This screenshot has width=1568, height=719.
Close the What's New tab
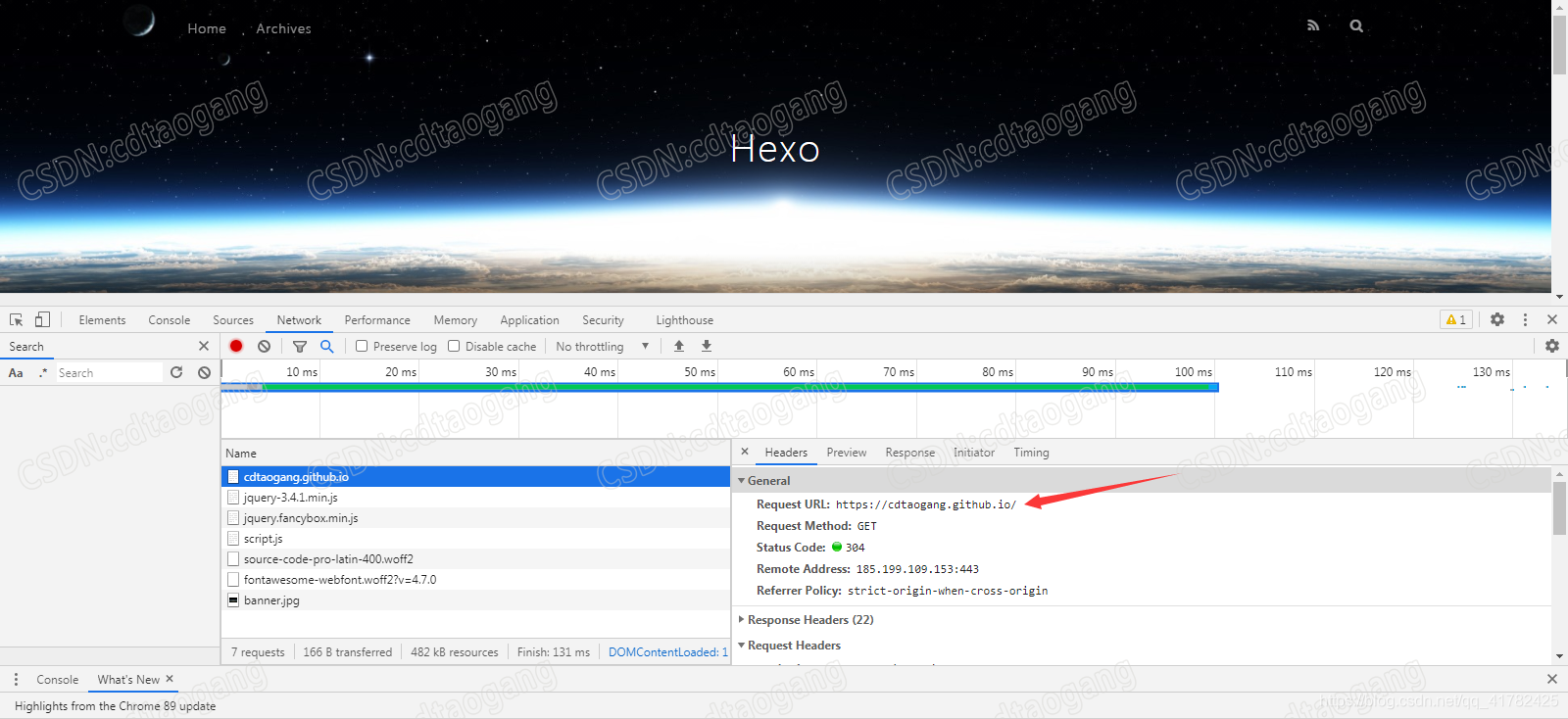170,679
